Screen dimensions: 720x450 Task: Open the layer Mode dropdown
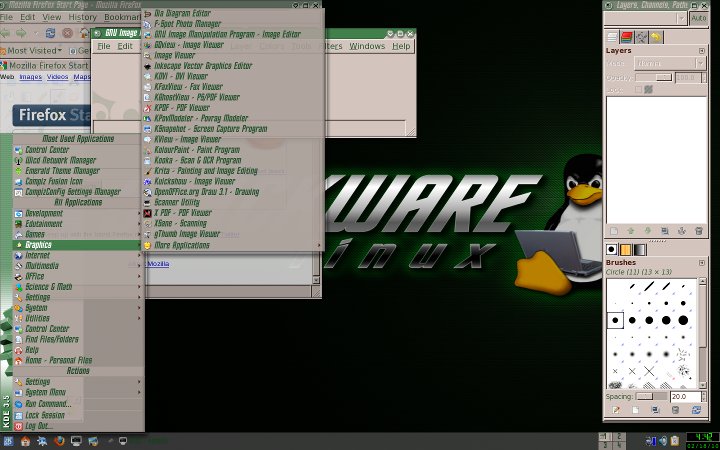[x=669, y=63]
